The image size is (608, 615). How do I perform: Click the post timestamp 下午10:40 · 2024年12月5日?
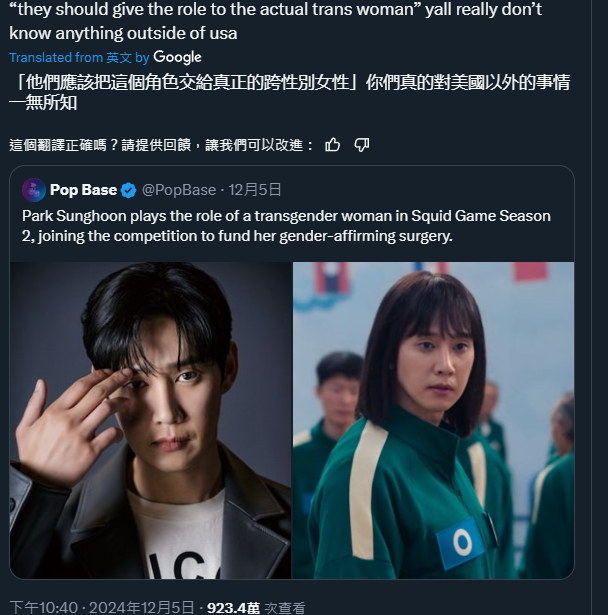coord(102,608)
